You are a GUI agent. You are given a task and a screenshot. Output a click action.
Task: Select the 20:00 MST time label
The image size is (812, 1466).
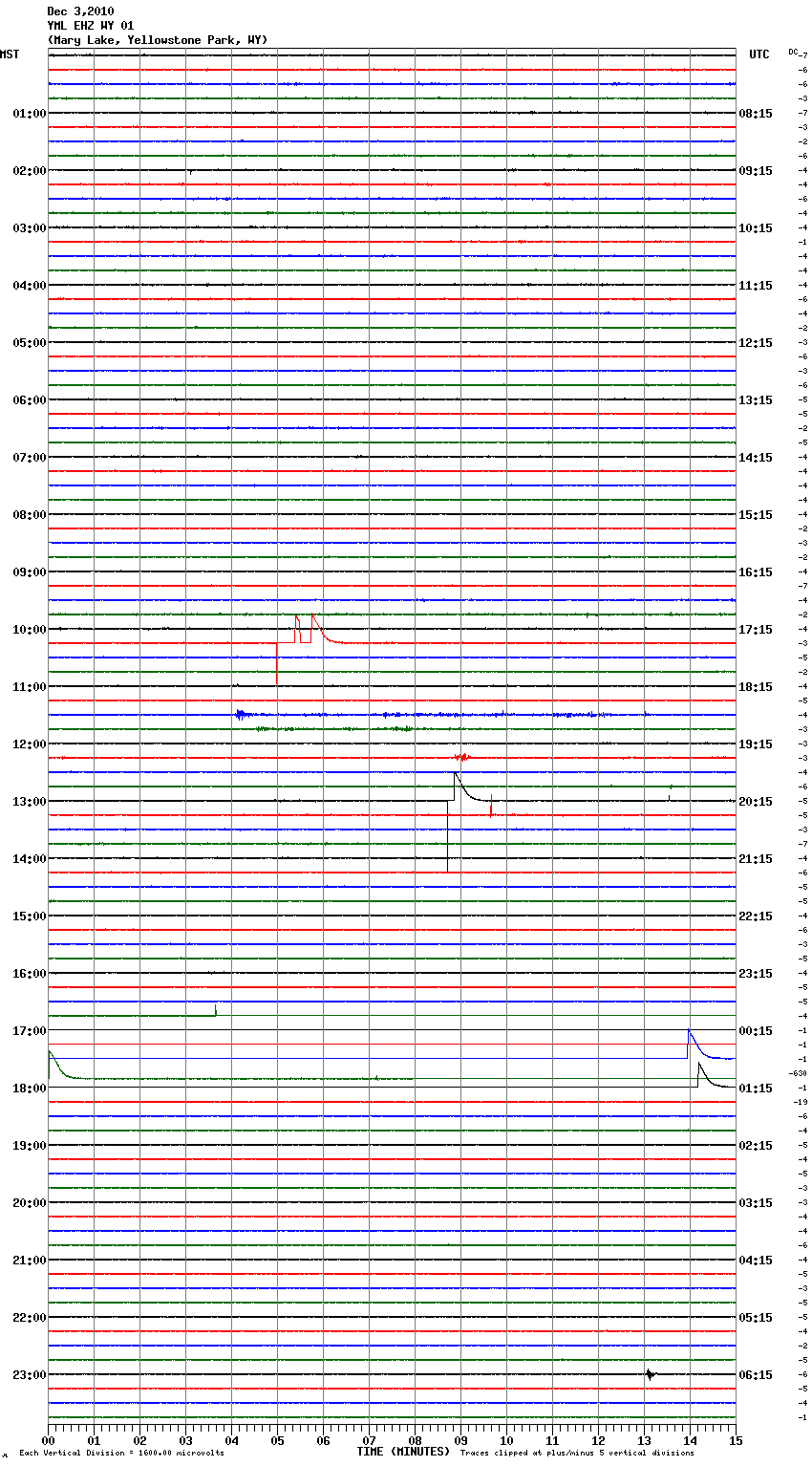[x=30, y=1202]
